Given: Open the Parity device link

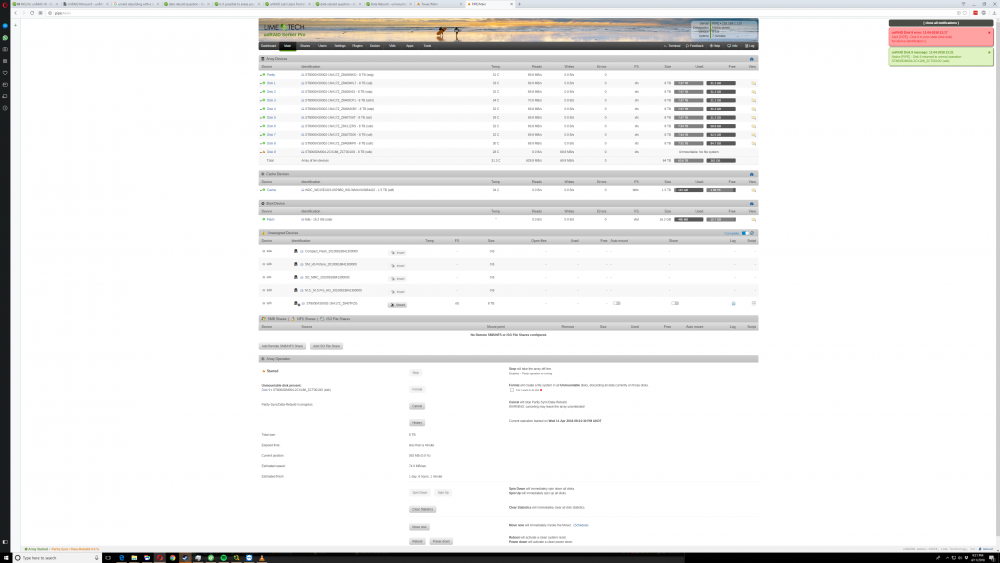Looking at the screenshot, I should coord(271,75).
